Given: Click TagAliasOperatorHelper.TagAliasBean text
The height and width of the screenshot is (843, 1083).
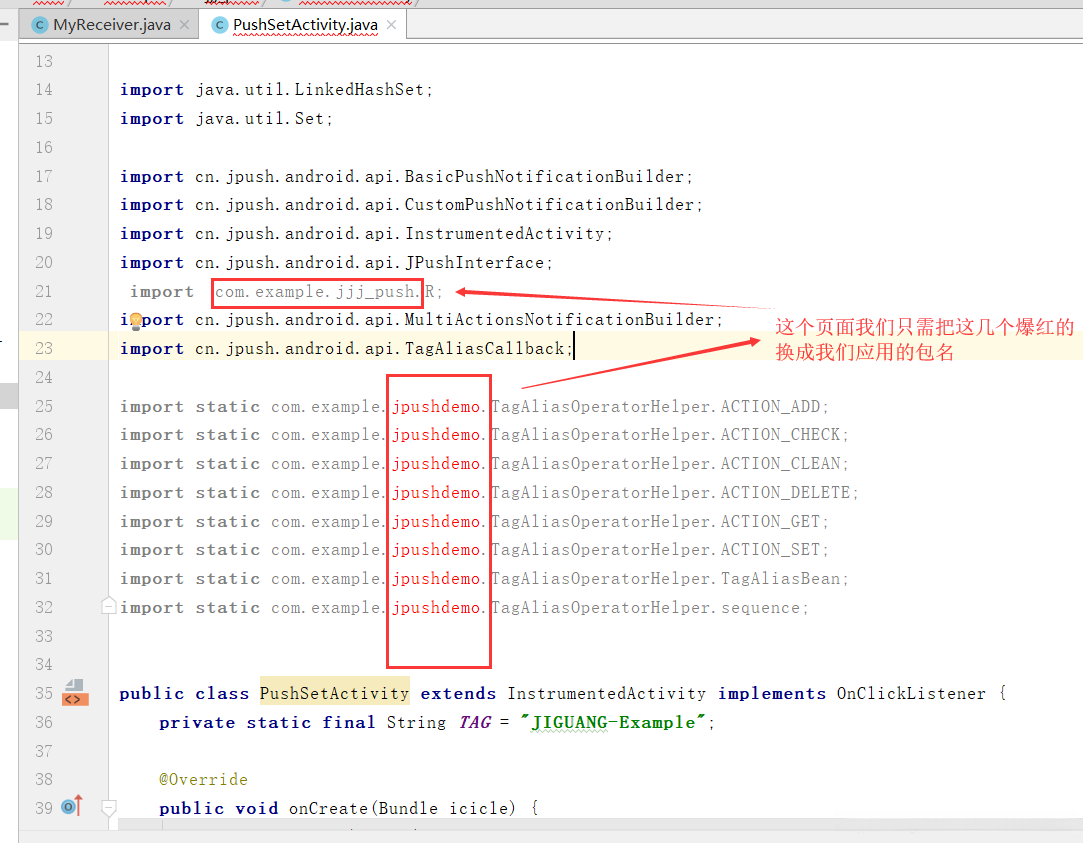Looking at the screenshot, I should [666, 579].
